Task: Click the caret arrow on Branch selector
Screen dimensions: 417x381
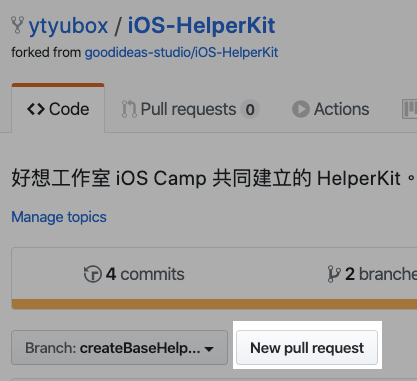Action: coord(209,349)
